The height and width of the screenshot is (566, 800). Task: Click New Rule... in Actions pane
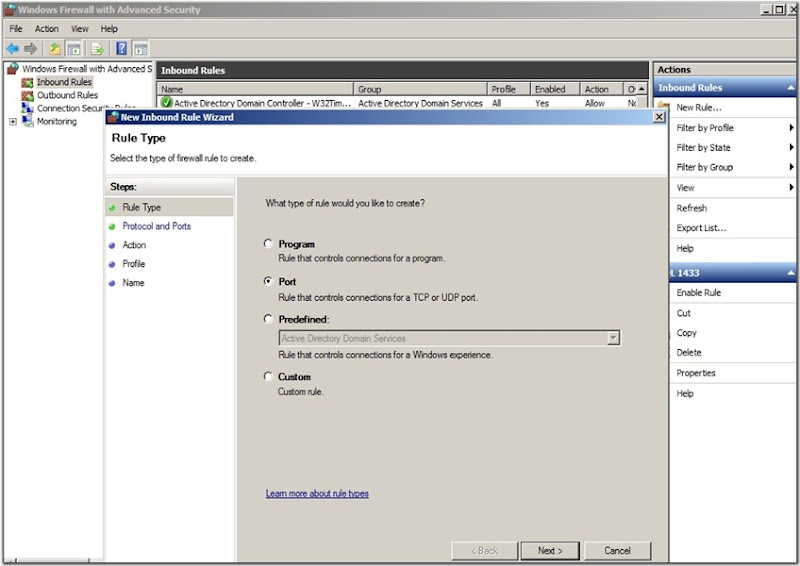698,107
